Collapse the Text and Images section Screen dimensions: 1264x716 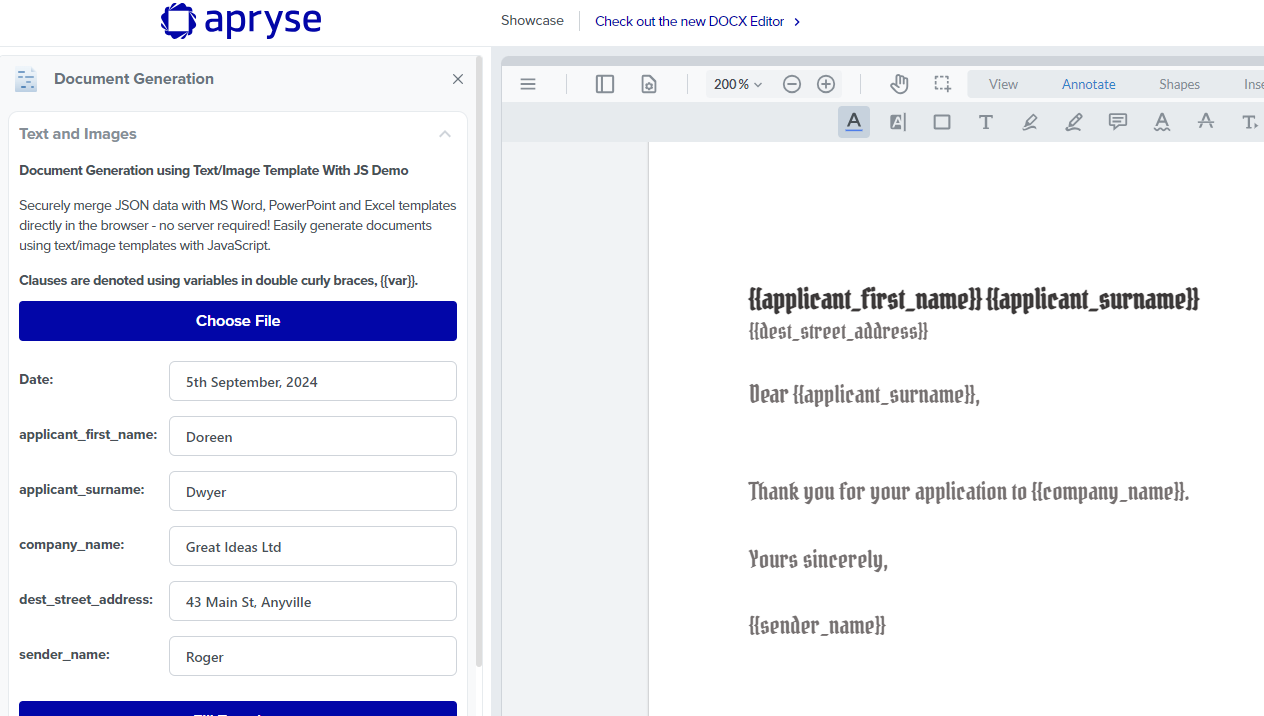(445, 134)
